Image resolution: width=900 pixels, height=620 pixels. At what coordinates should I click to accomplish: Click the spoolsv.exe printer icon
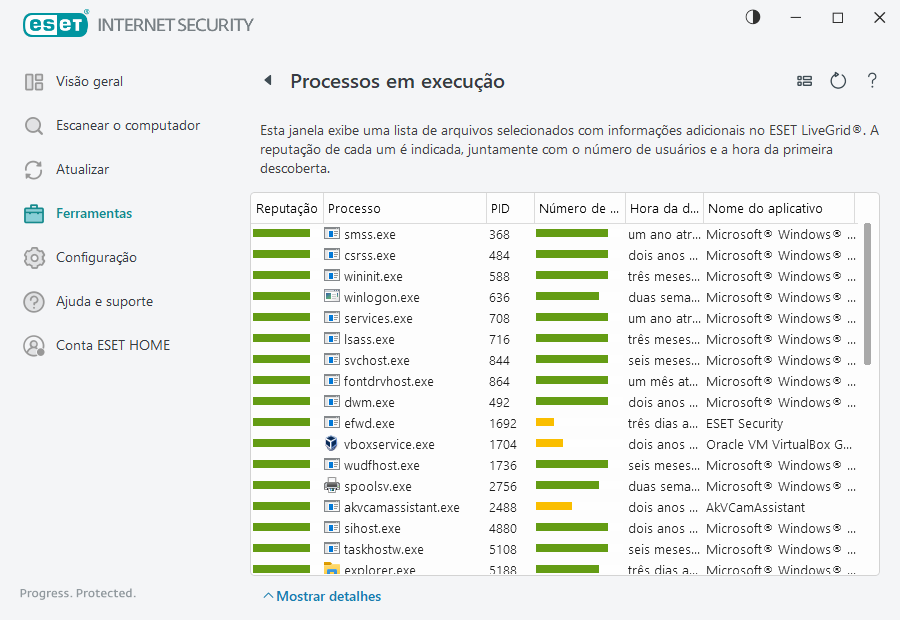click(x=332, y=486)
